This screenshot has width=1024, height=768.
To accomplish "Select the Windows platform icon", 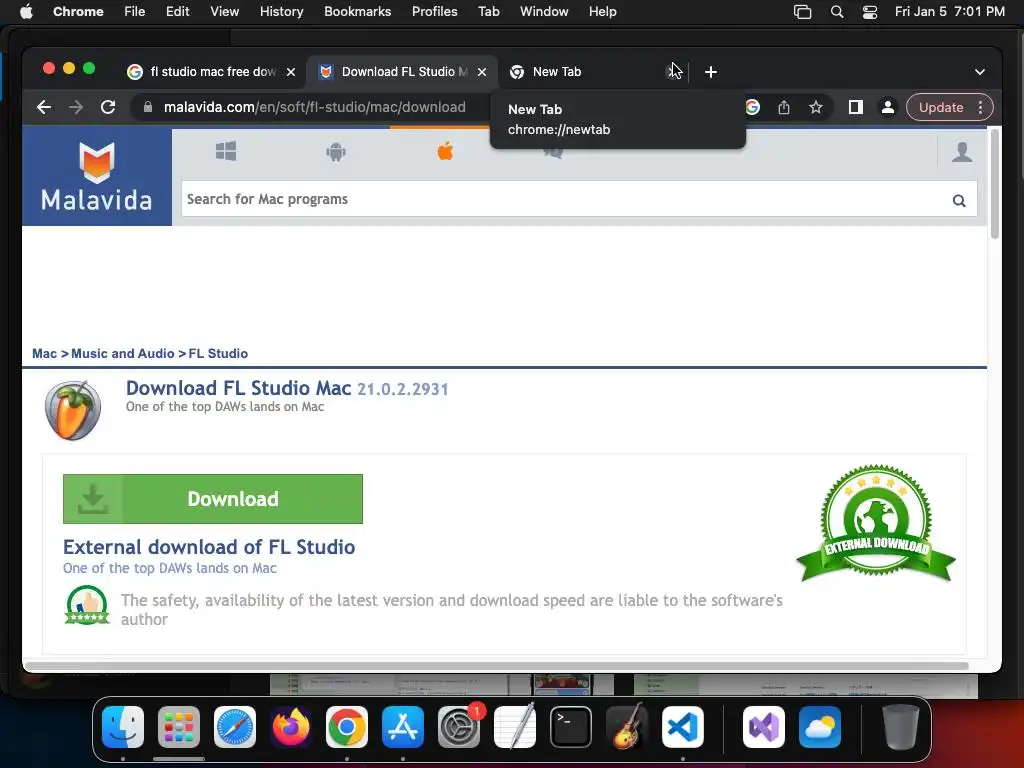I will (x=226, y=152).
